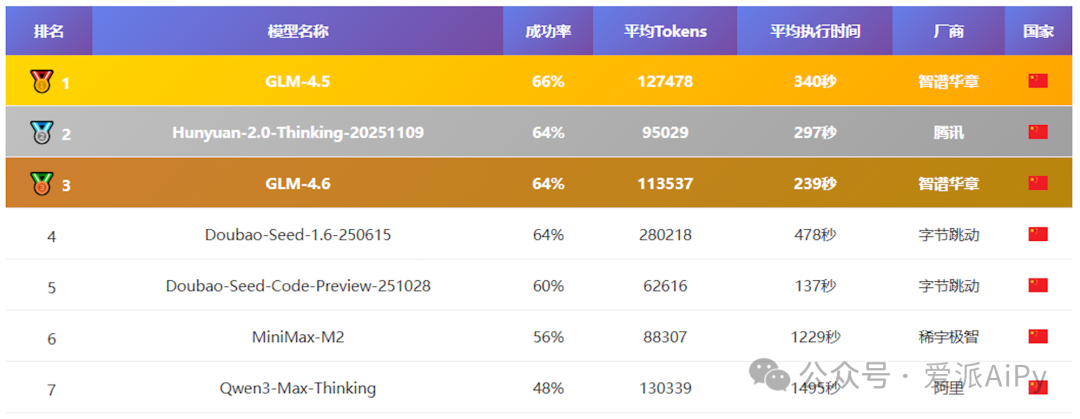Click the 60% success rate cell
Viewport: 1080px width, 419px height.
click(x=548, y=285)
